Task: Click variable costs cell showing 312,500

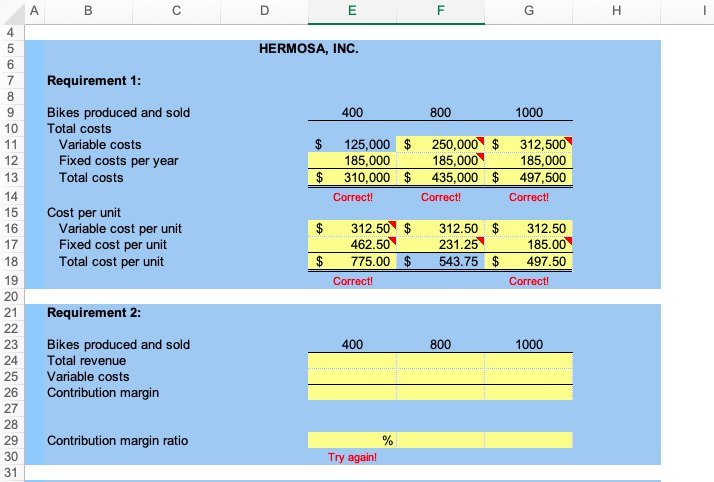Action: 529,145
